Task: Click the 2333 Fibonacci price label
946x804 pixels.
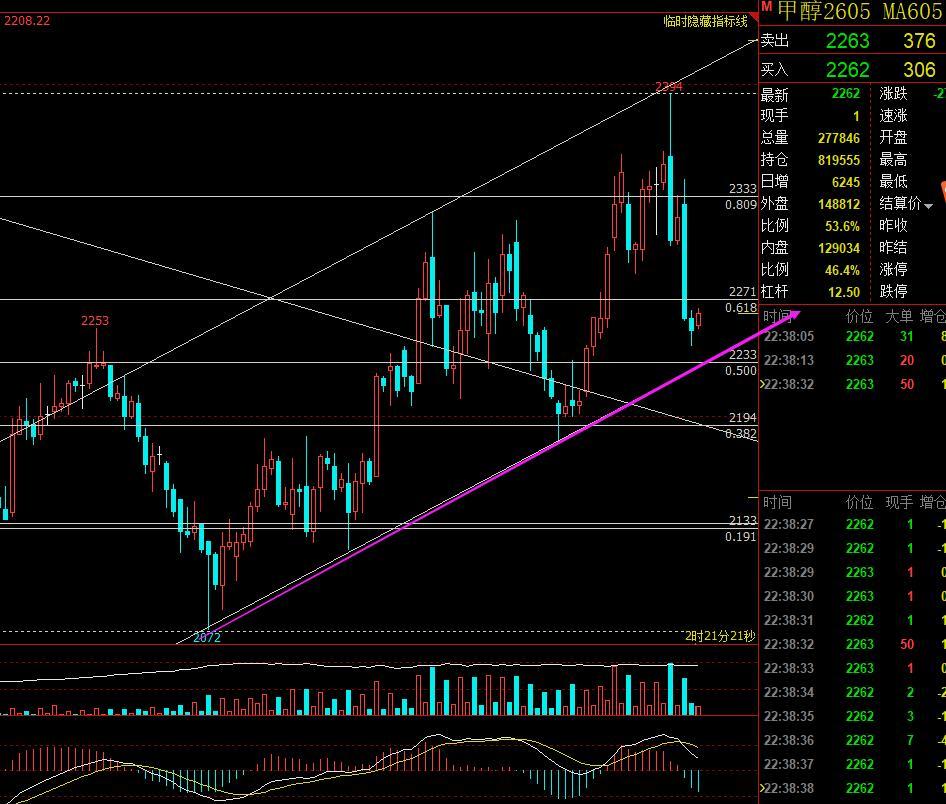Action: (742, 189)
